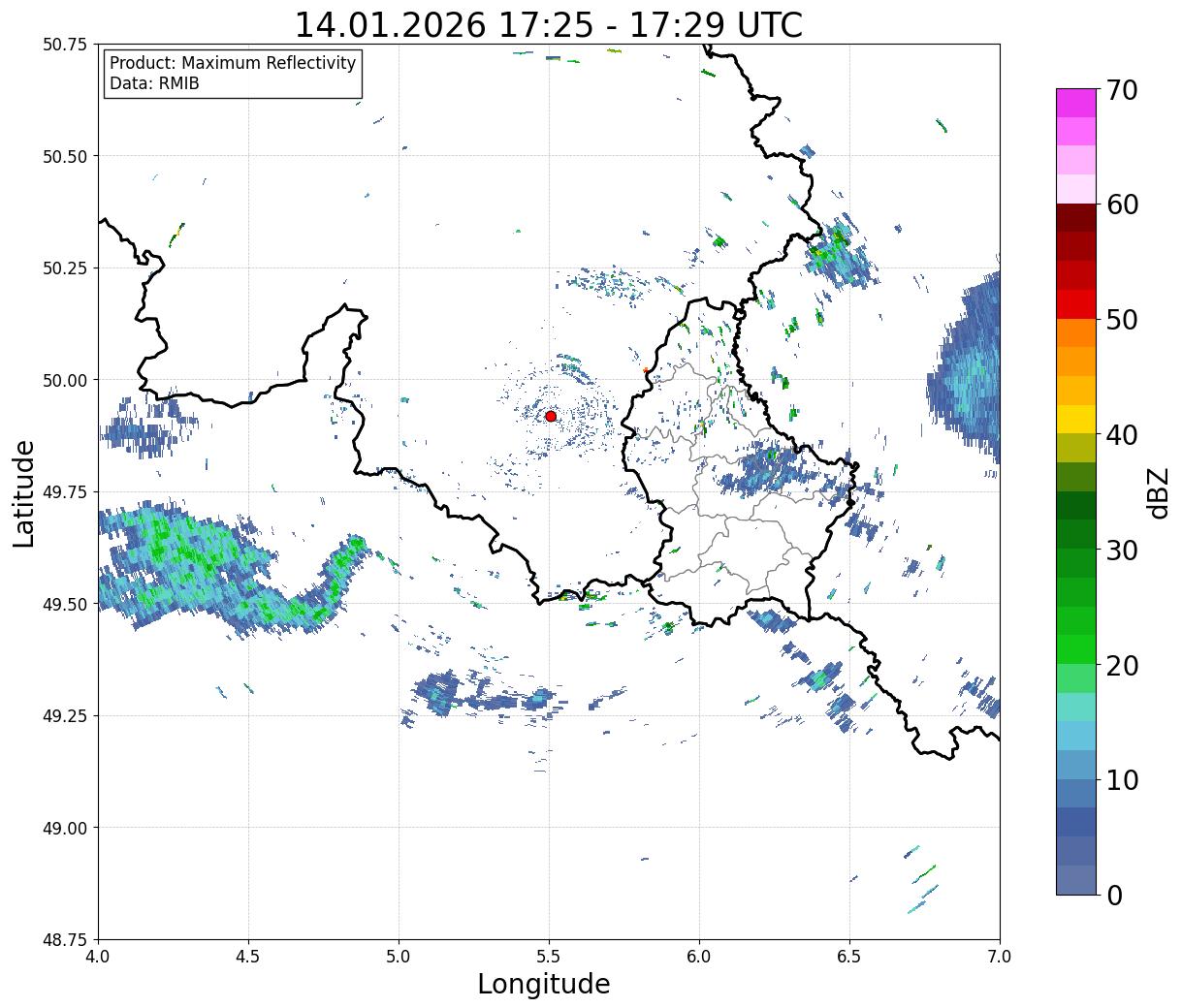This screenshot has width=1182, height=1008.
Task: Click the 'Data: RMIB' text
Action: click(x=154, y=84)
